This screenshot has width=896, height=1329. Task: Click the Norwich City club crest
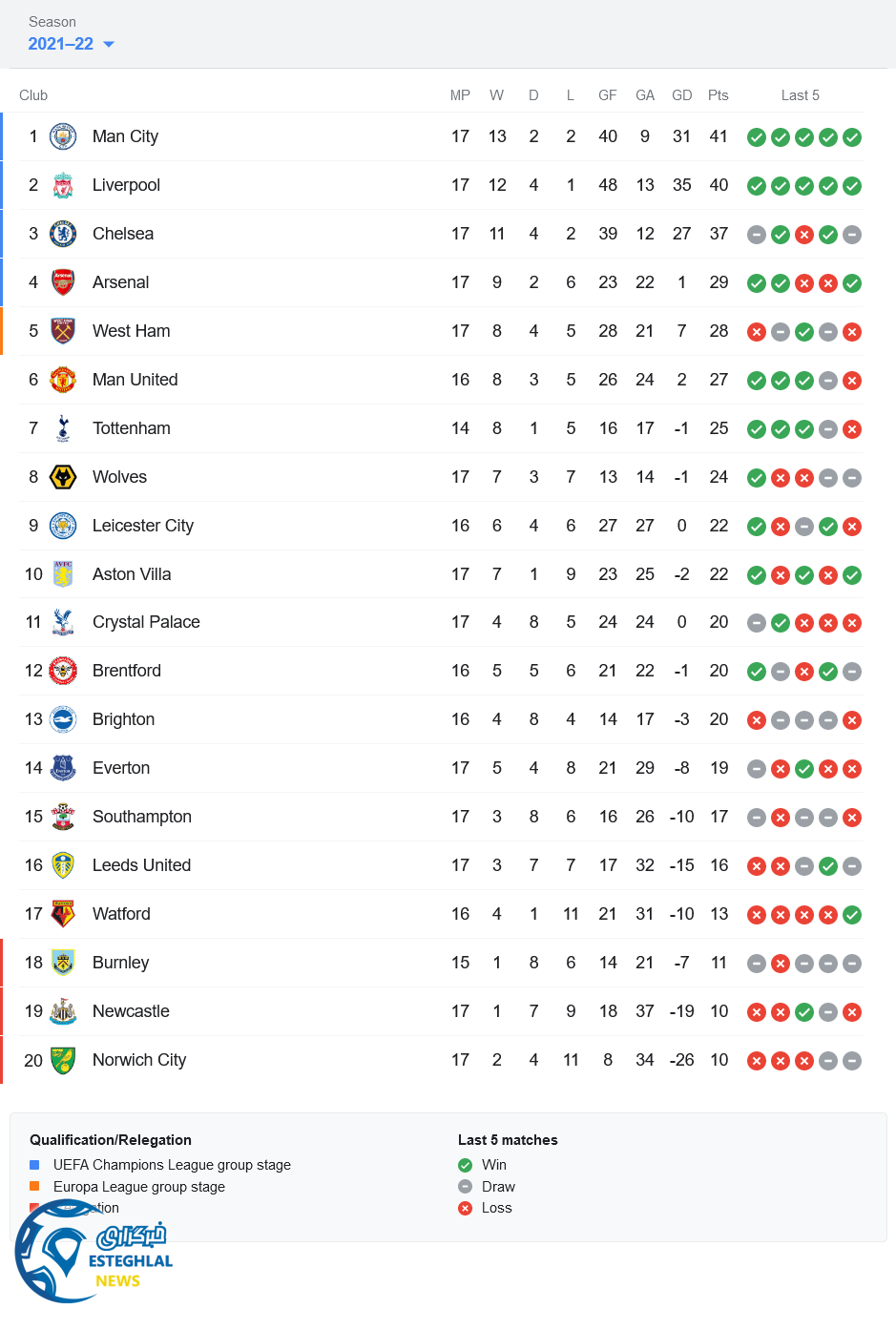tap(63, 1060)
